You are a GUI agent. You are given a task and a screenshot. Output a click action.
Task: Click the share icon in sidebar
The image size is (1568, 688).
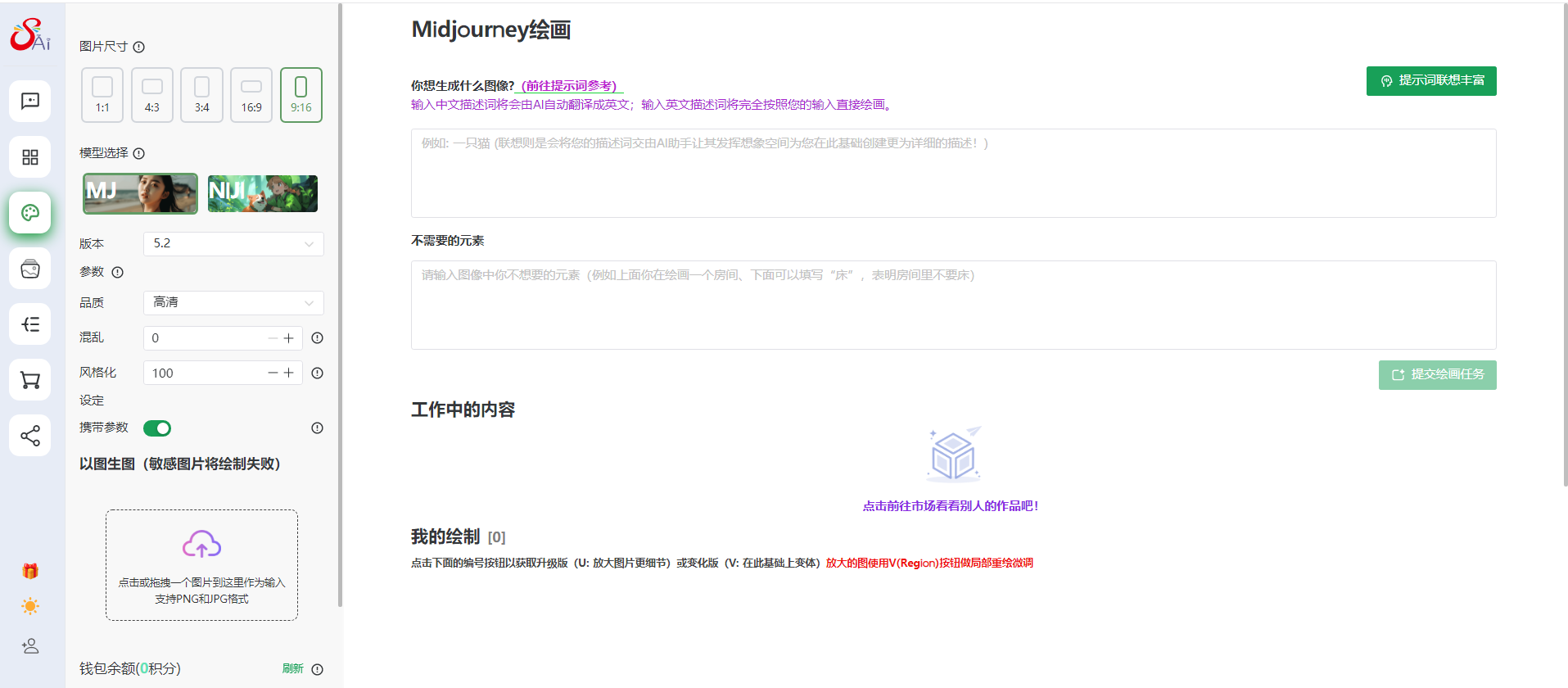pos(30,436)
